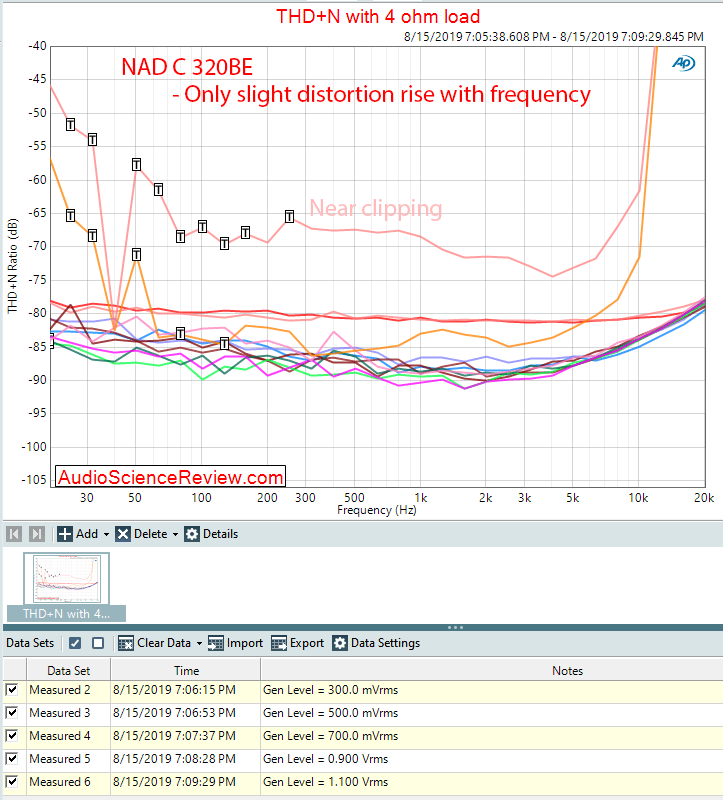723x800 pixels.
Task: Click the Time column header
Action: click(186, 670)
